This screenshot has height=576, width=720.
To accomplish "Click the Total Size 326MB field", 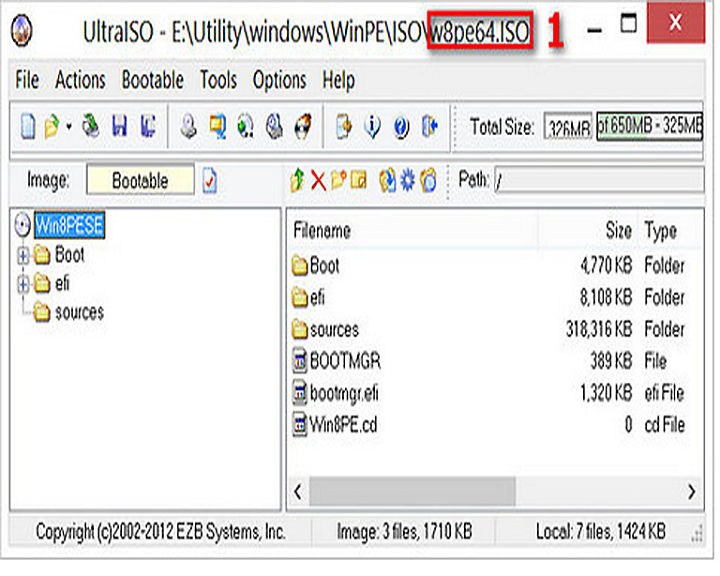I will click(x=568, y=126).
